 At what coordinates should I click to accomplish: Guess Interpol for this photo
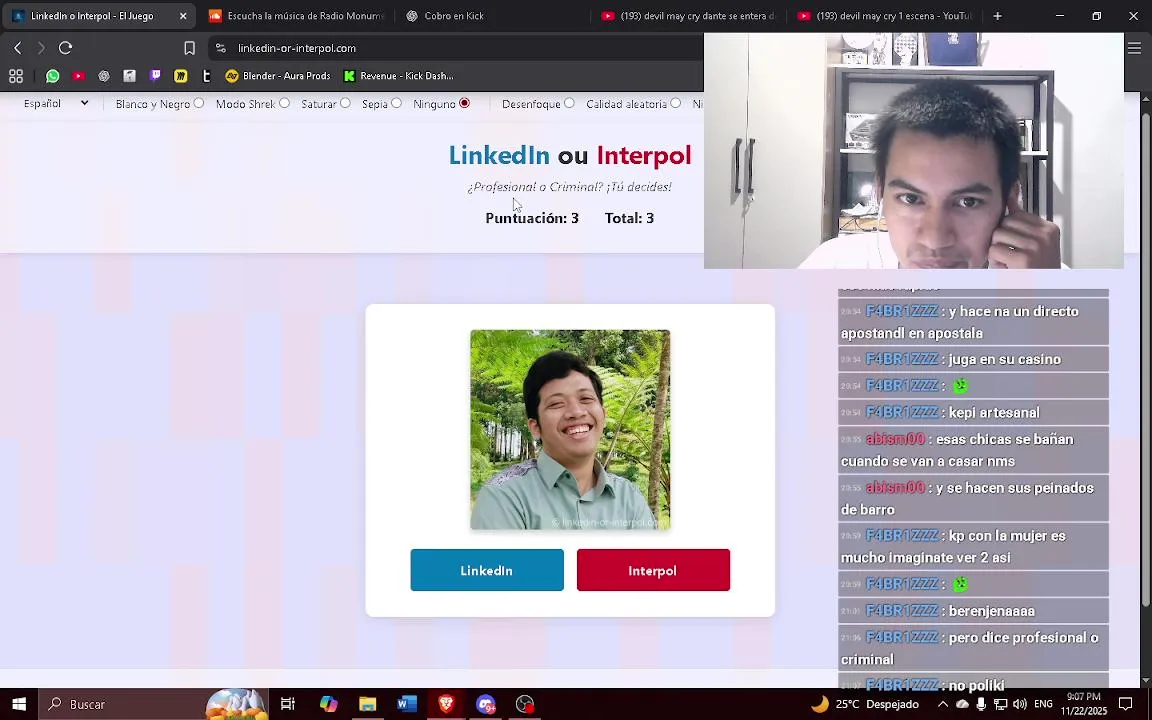click(653, 570)
